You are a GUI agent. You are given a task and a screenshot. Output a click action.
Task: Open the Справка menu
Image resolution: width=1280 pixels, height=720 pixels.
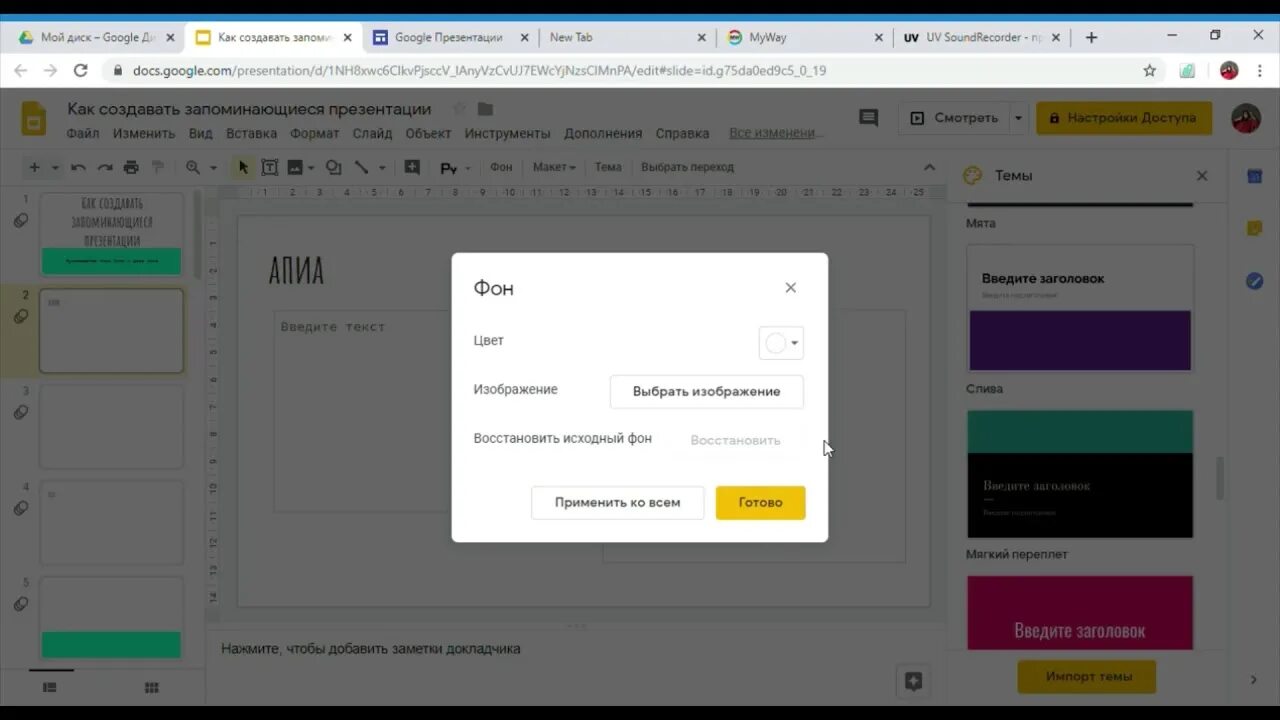(x=682, y=133)
